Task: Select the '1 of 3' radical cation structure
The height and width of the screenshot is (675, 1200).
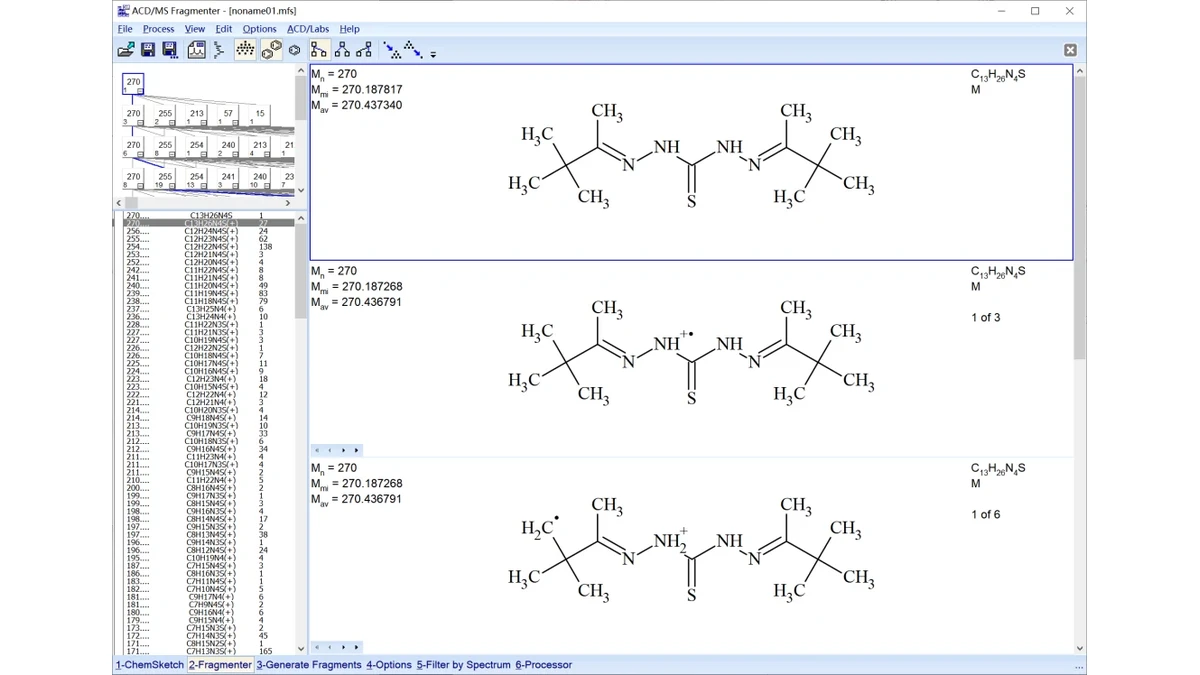Action: pyautogui.click(x=691, y=359)
